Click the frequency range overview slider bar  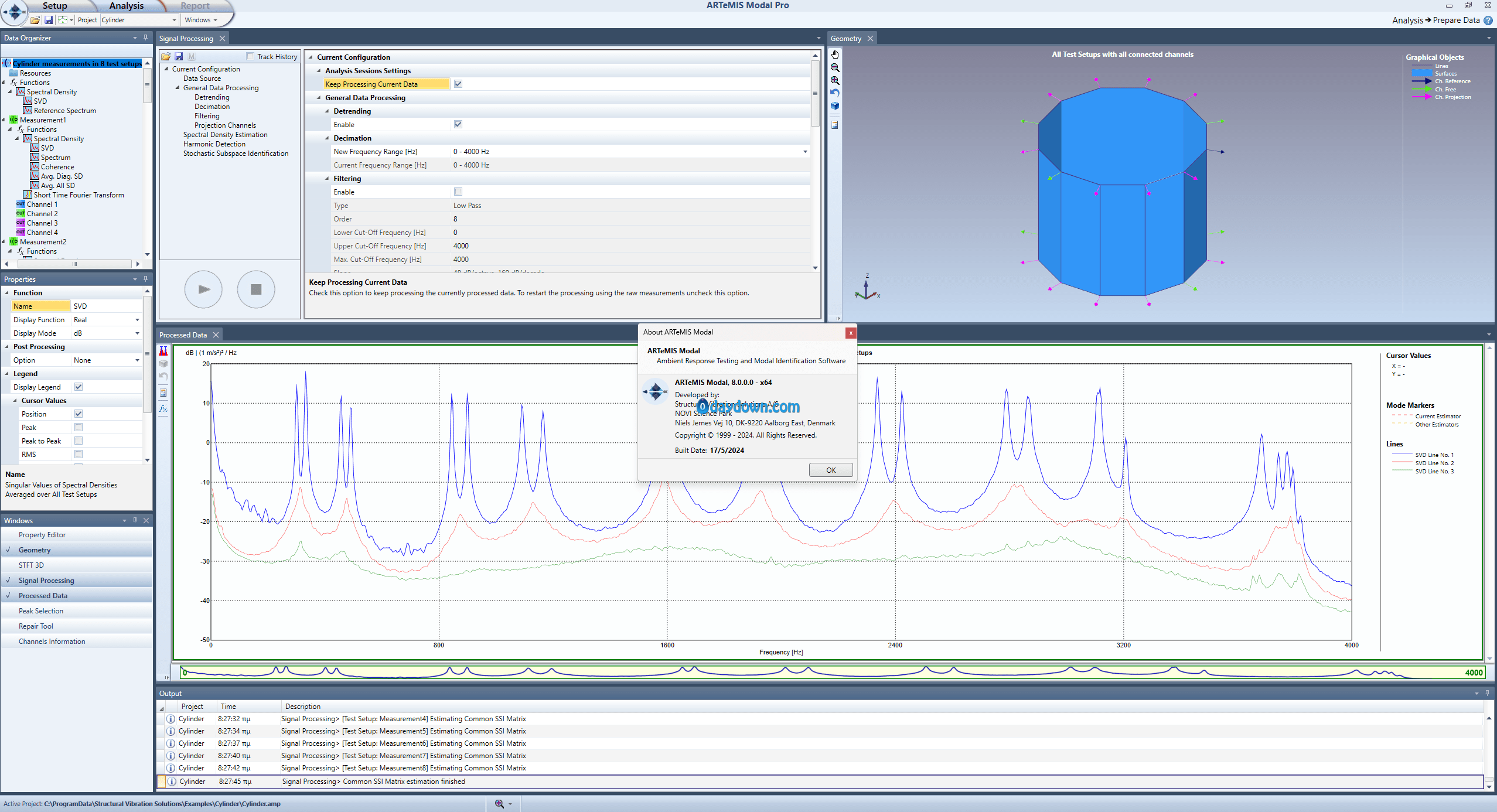coord(832,671)
